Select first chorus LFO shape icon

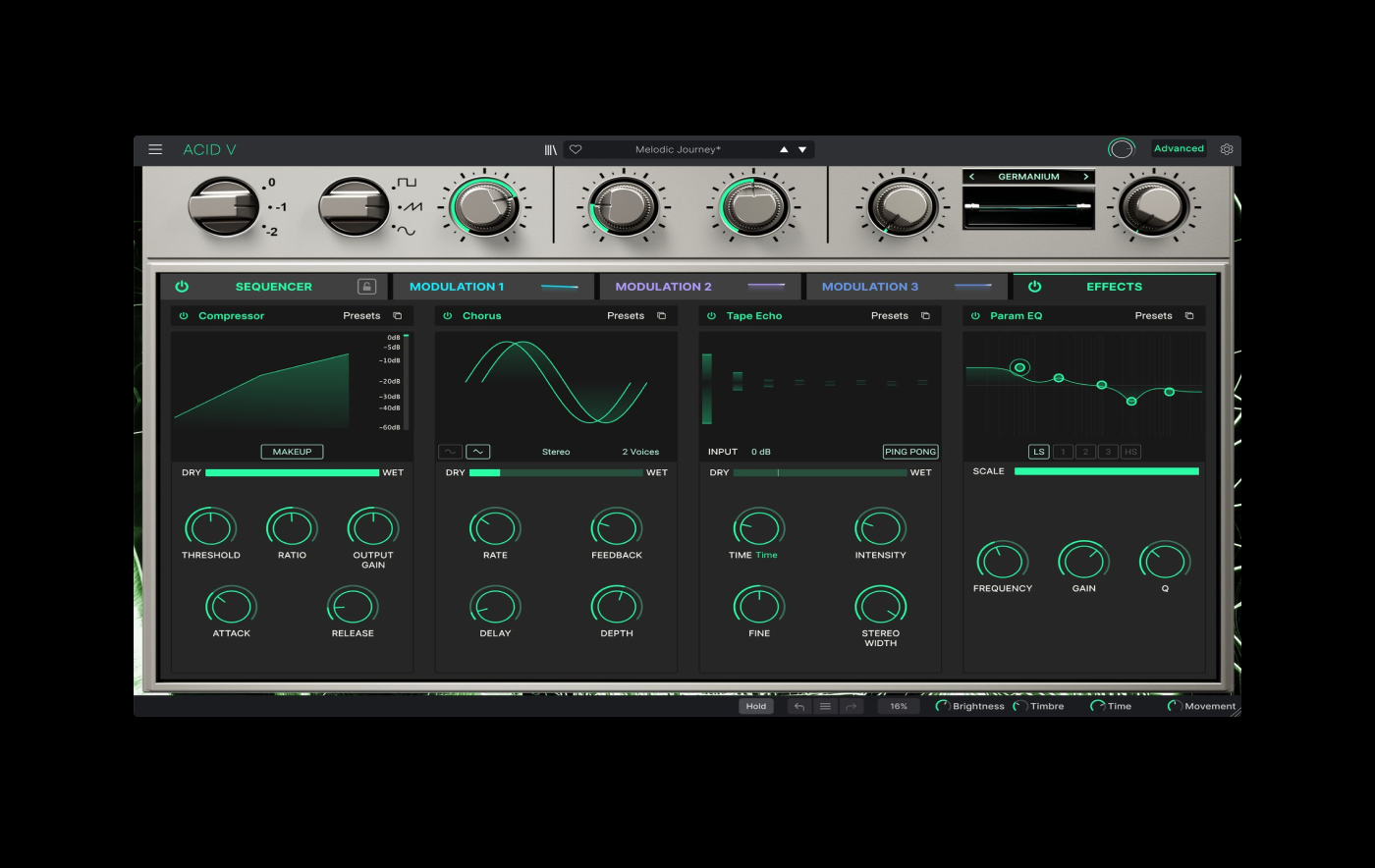click(450, 452)
